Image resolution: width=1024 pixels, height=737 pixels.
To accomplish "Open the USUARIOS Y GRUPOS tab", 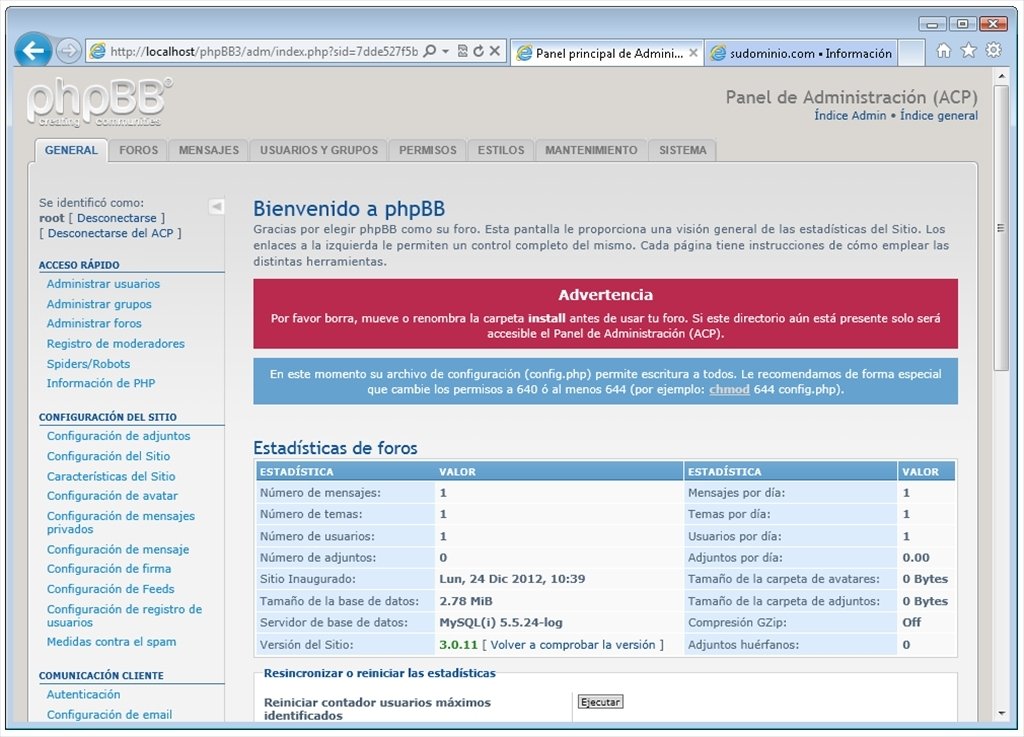I will 319,150.
